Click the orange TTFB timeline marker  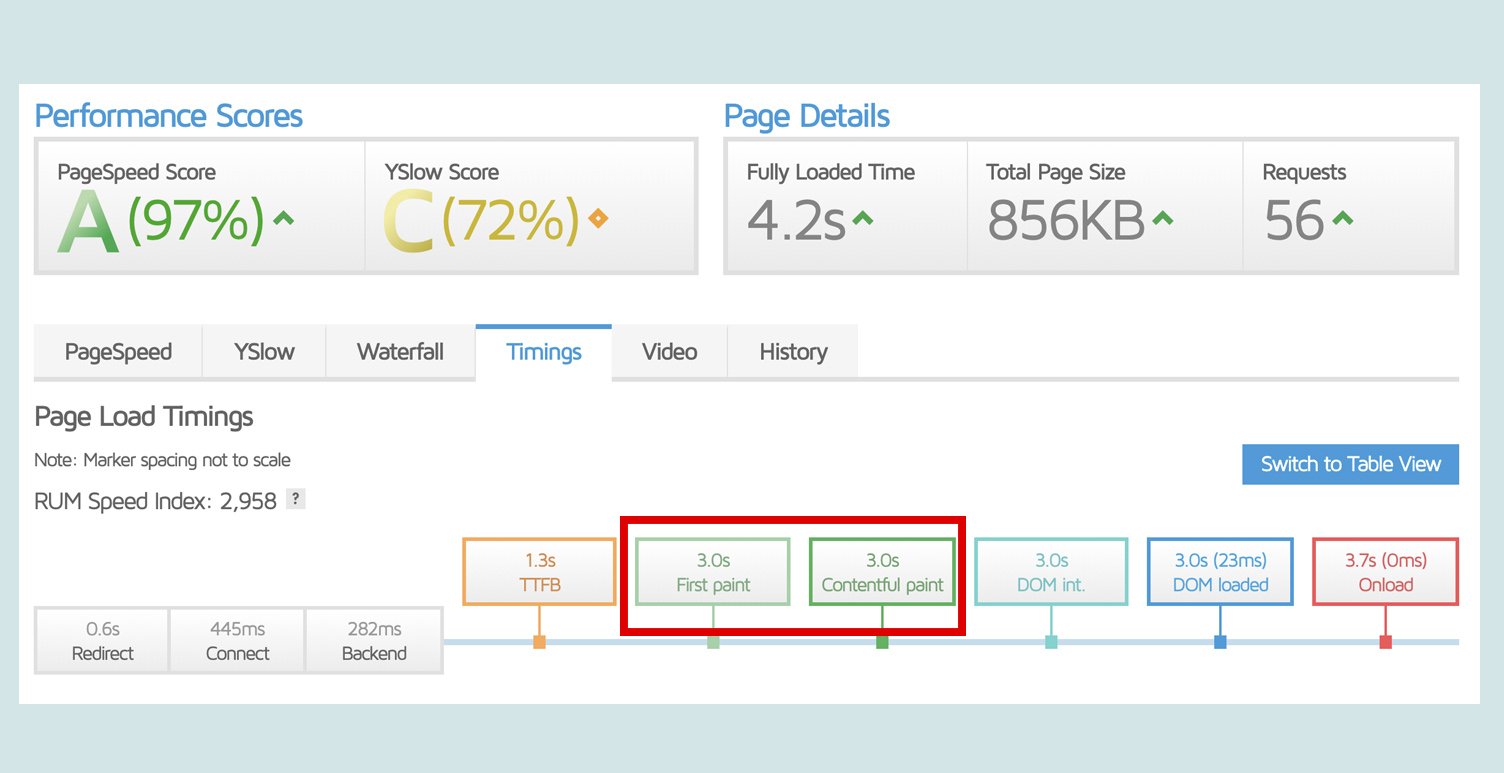click(539, 642)
